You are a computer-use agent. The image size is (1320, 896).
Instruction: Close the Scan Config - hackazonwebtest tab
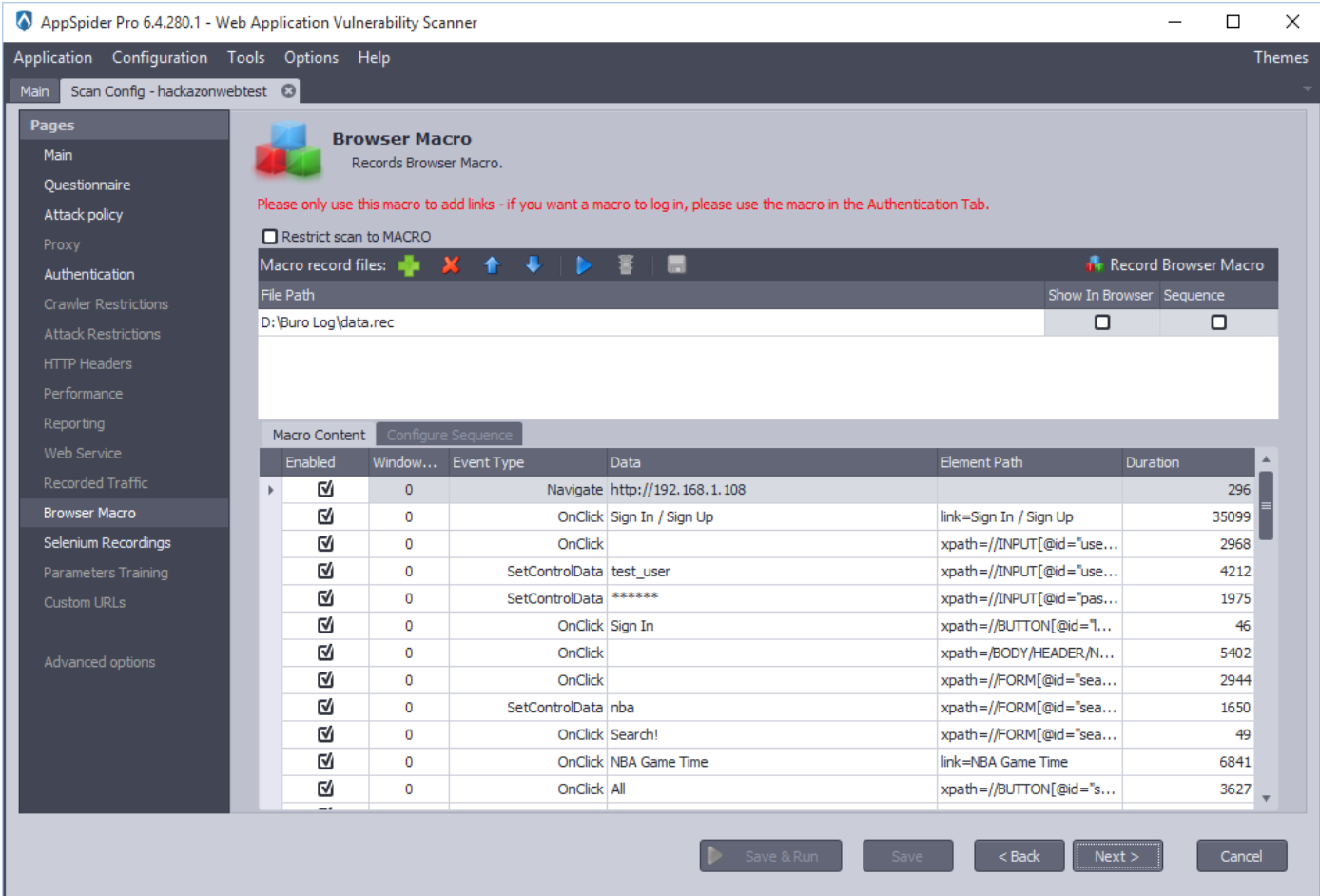pyautogui.click(x=288, y=90)
